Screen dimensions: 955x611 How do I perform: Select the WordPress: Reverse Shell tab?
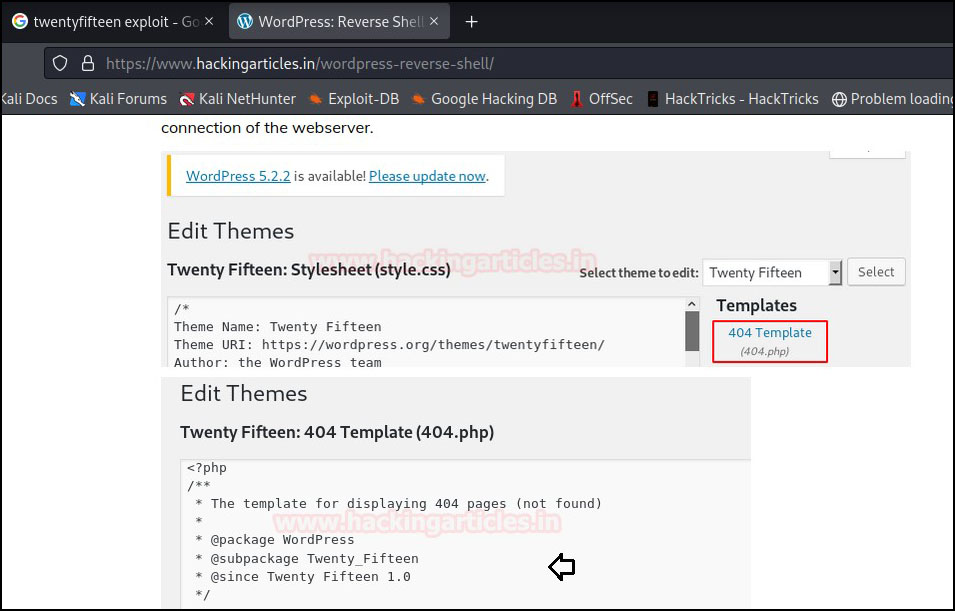pos(339,22)
